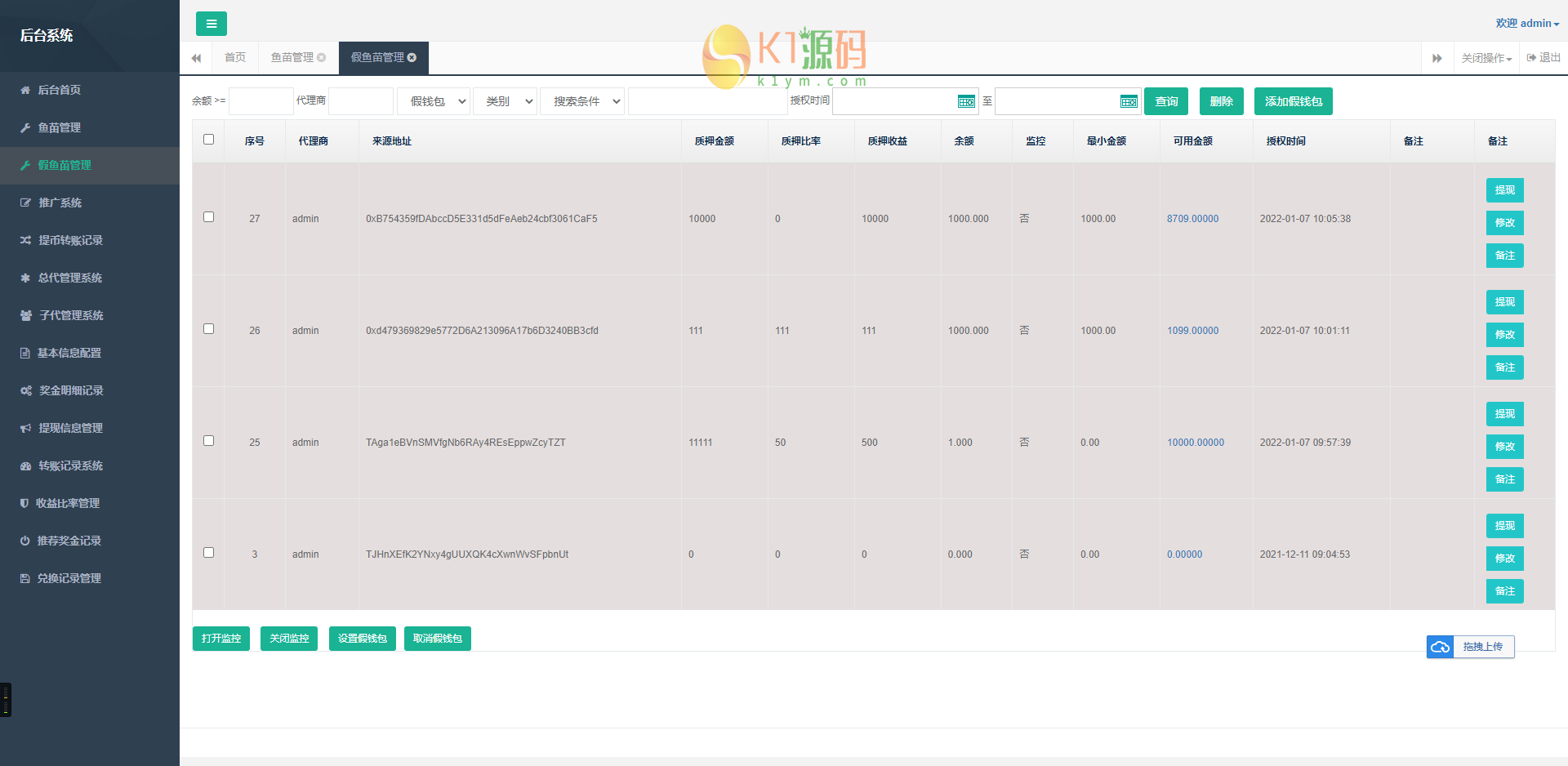Click the 代理商 input field
The width and height of the screenshot is (1568, 766).
point(361,101)
